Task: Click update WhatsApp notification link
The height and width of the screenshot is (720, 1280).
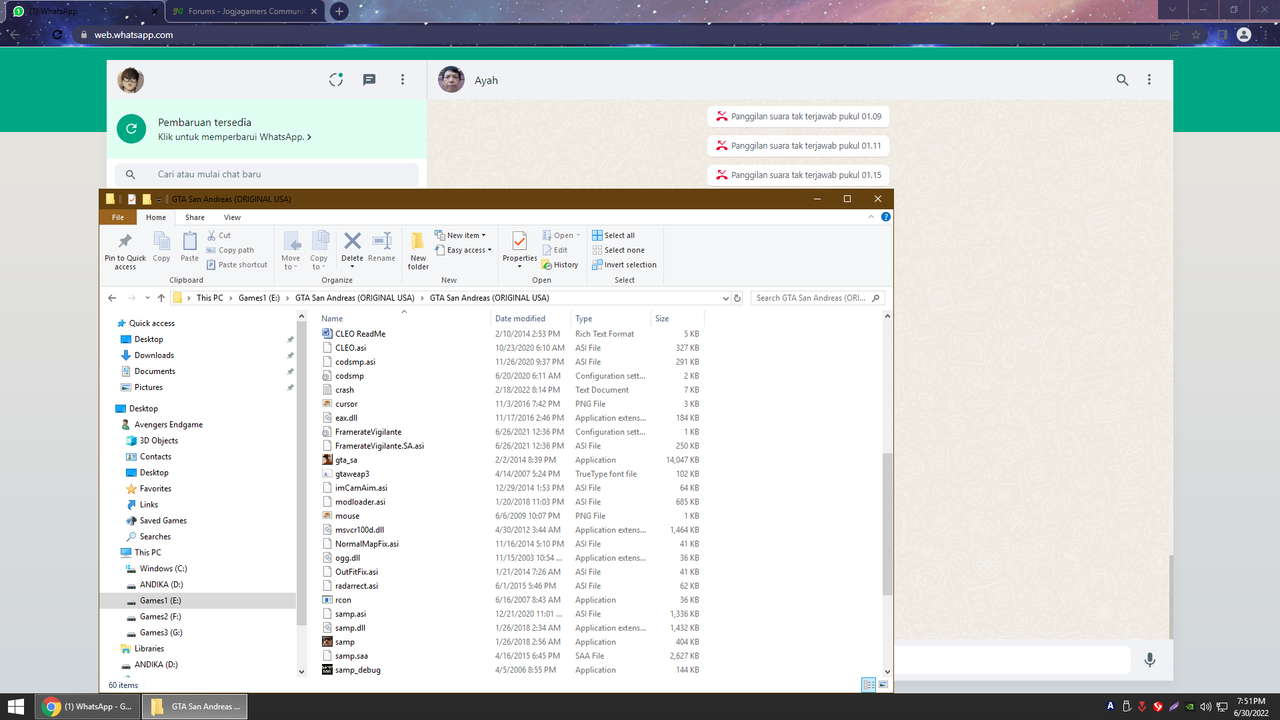Action: pyautogui.click(x=234, y=137)
